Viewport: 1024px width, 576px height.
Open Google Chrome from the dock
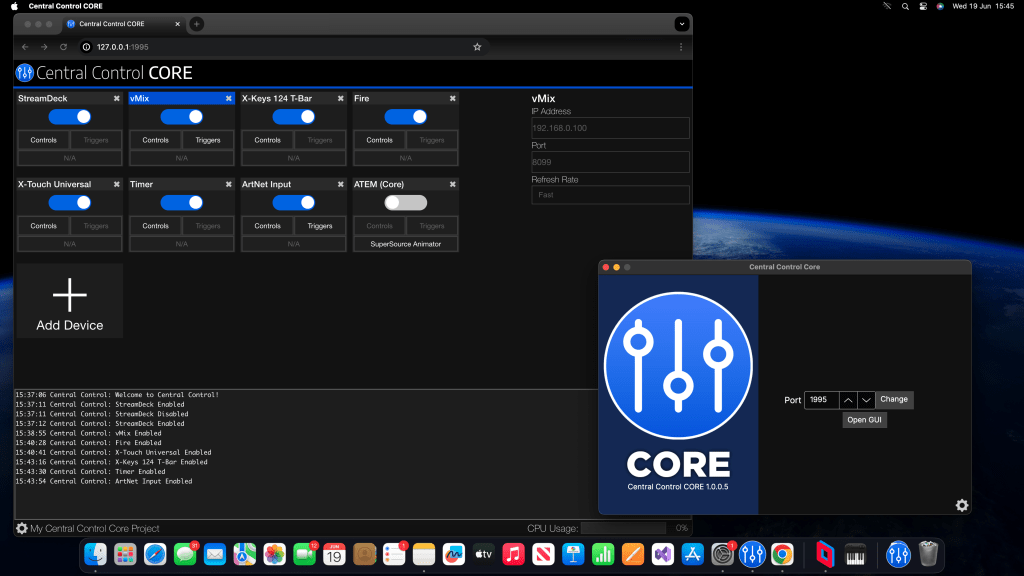pyautogui.click(x=782, y=554)
